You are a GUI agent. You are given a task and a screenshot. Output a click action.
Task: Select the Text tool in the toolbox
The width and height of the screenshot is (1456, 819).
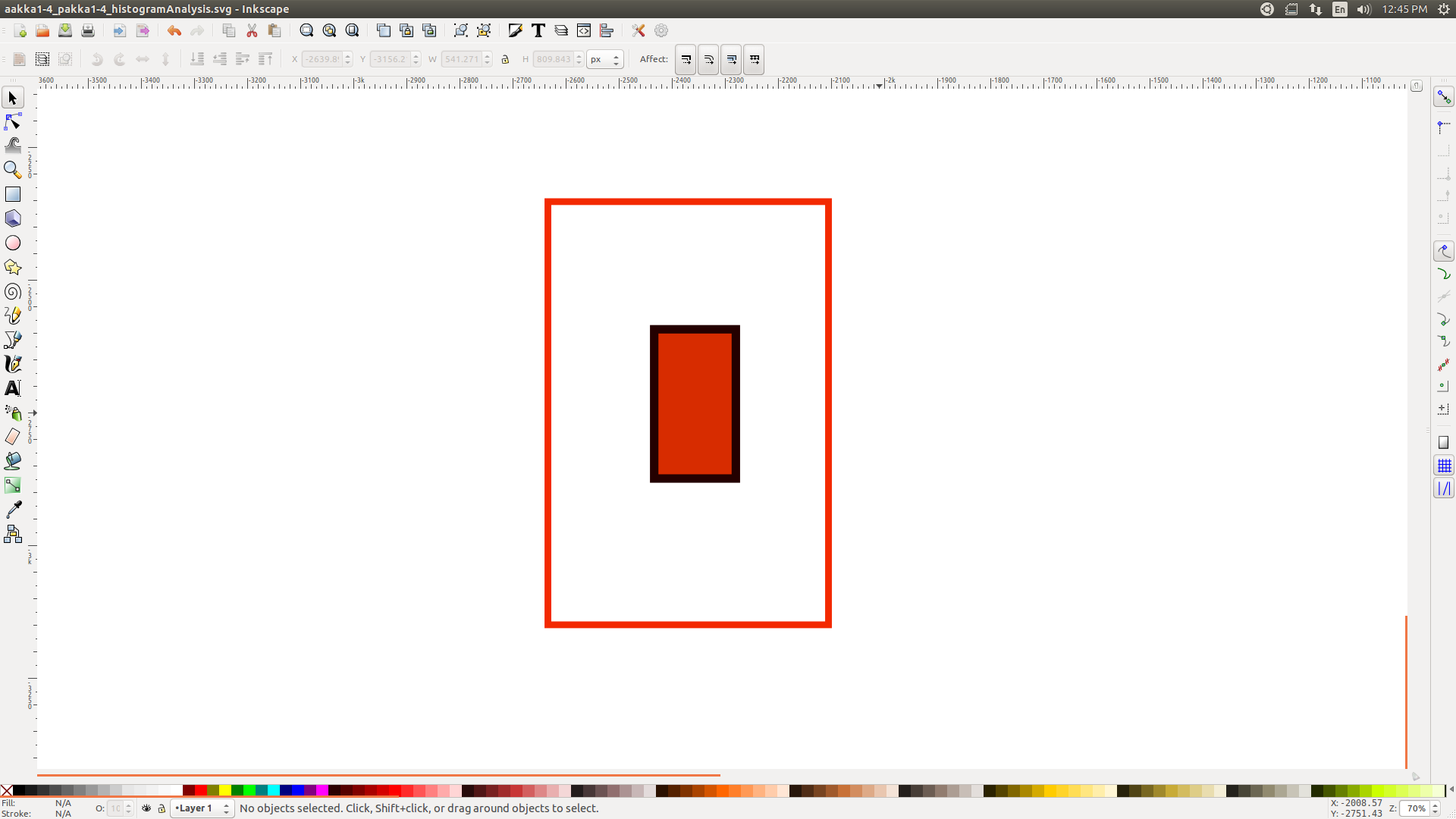[13, 388]
